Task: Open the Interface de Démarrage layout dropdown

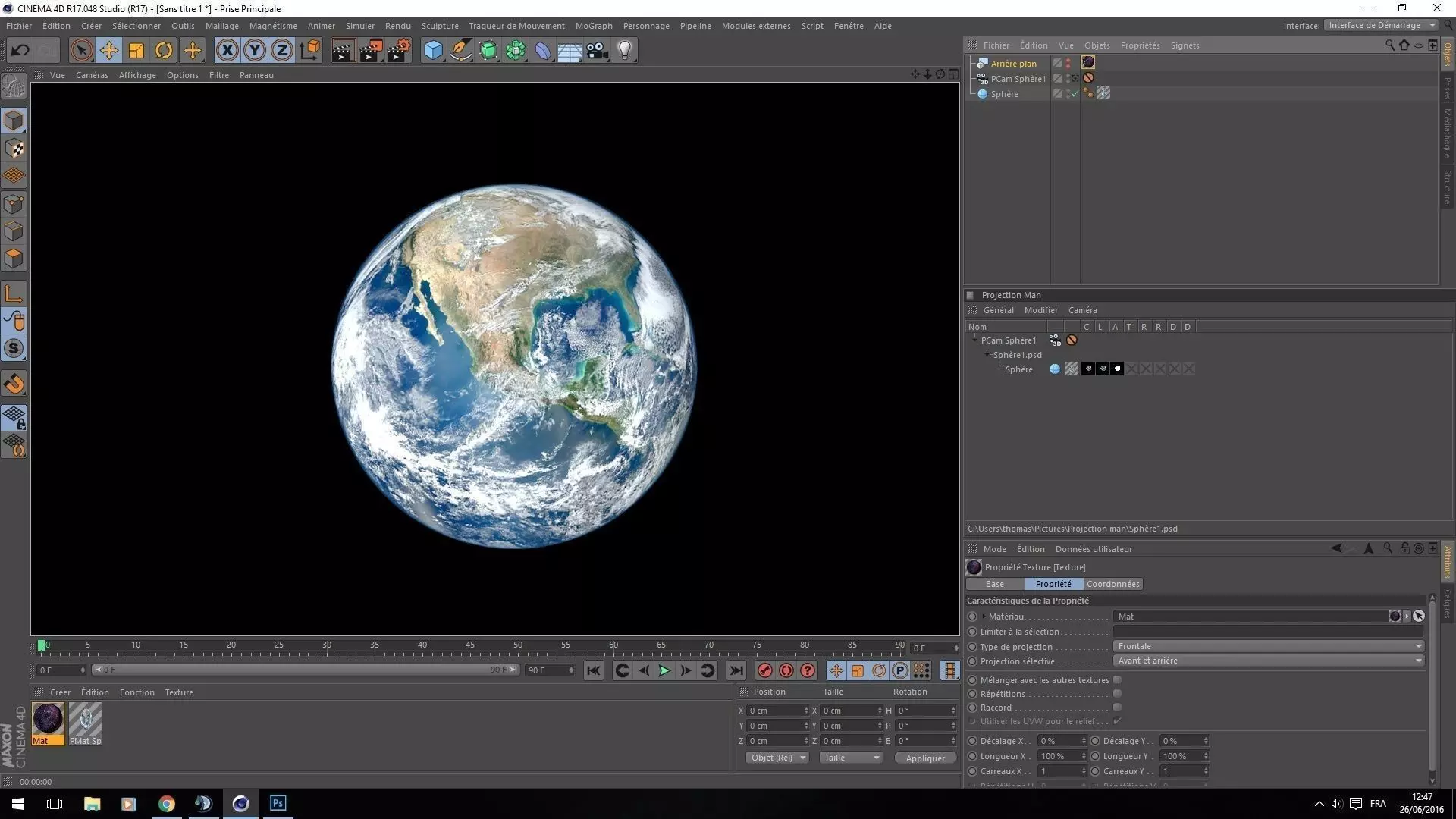Action: (1381, 25)
